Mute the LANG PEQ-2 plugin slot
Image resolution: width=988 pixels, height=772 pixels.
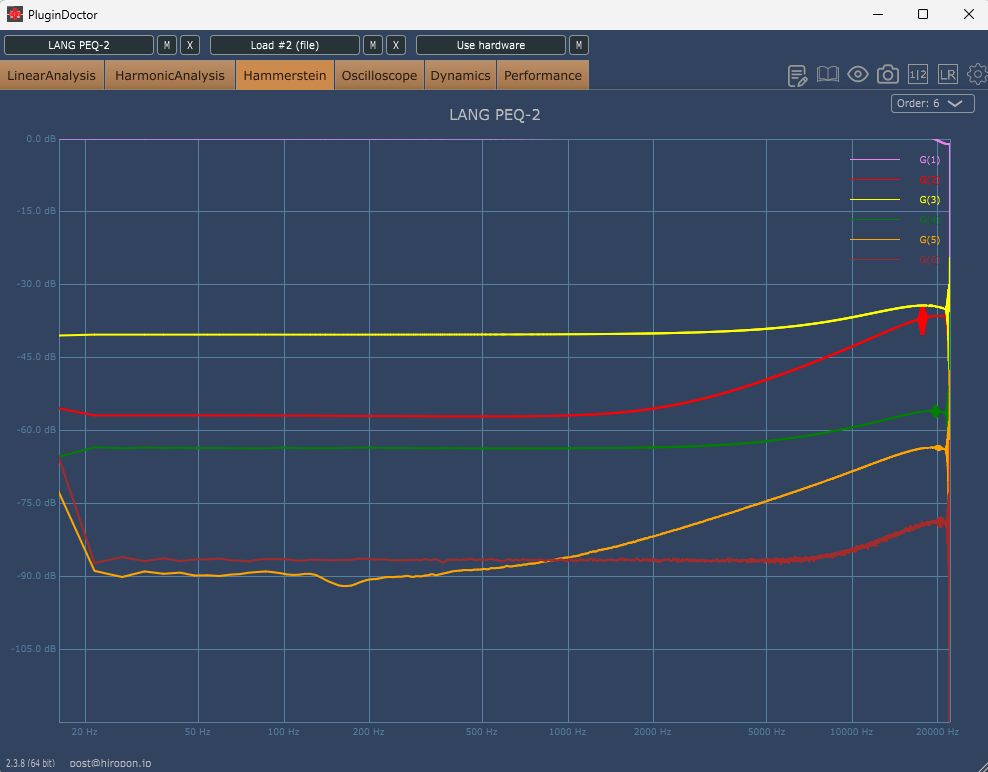pos(167,45)
